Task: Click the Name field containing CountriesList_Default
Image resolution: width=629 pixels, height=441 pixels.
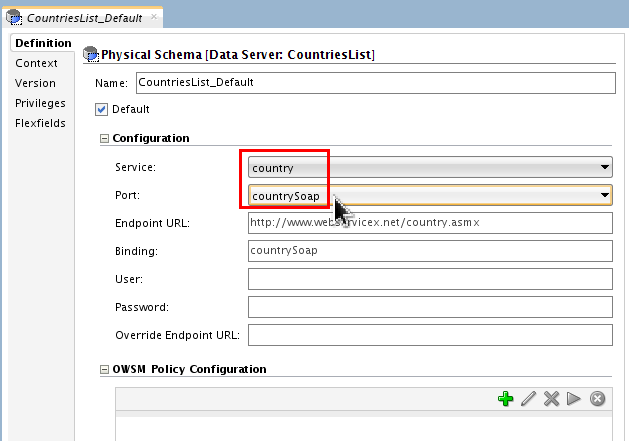Action: pyautogui.click(x=376, y=83)
